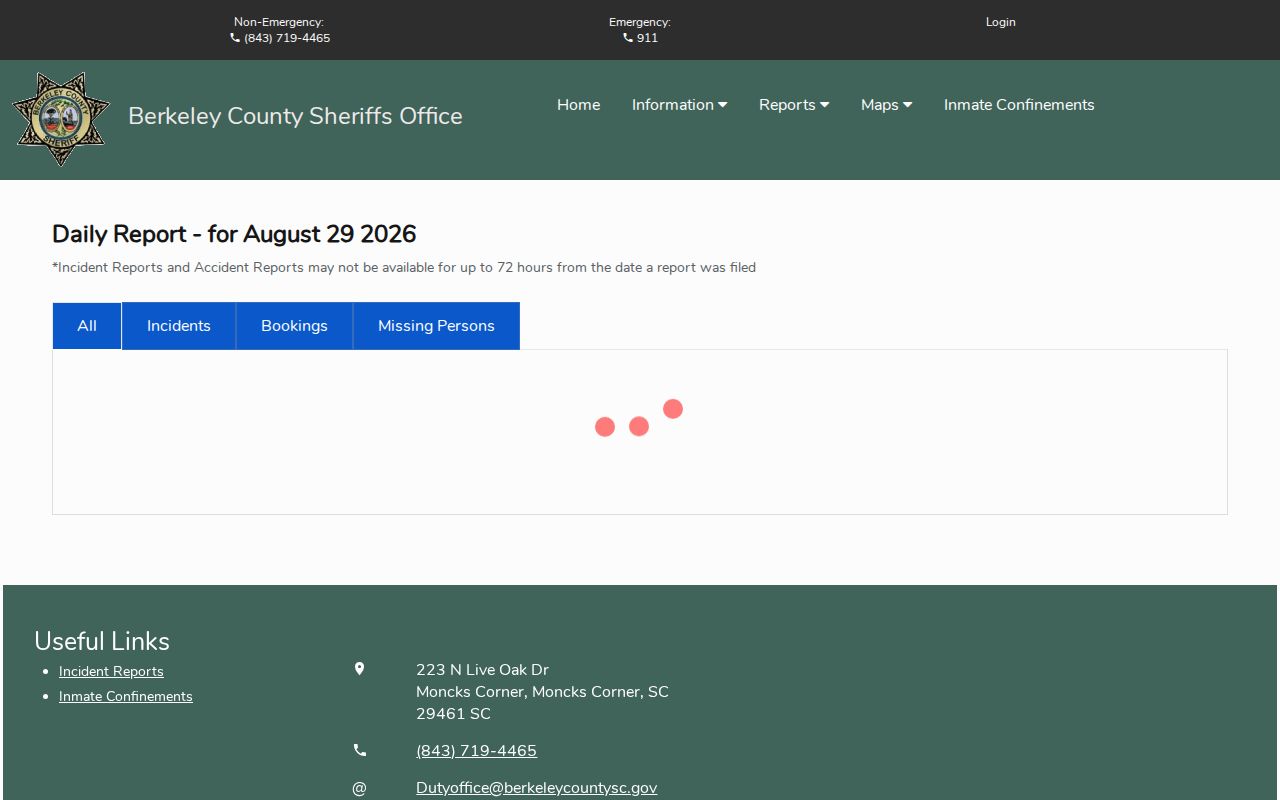Click the Berkeley County Sheriff badge logo
This screenshot has height=800, width=1280.
click(x=61, y=119)
